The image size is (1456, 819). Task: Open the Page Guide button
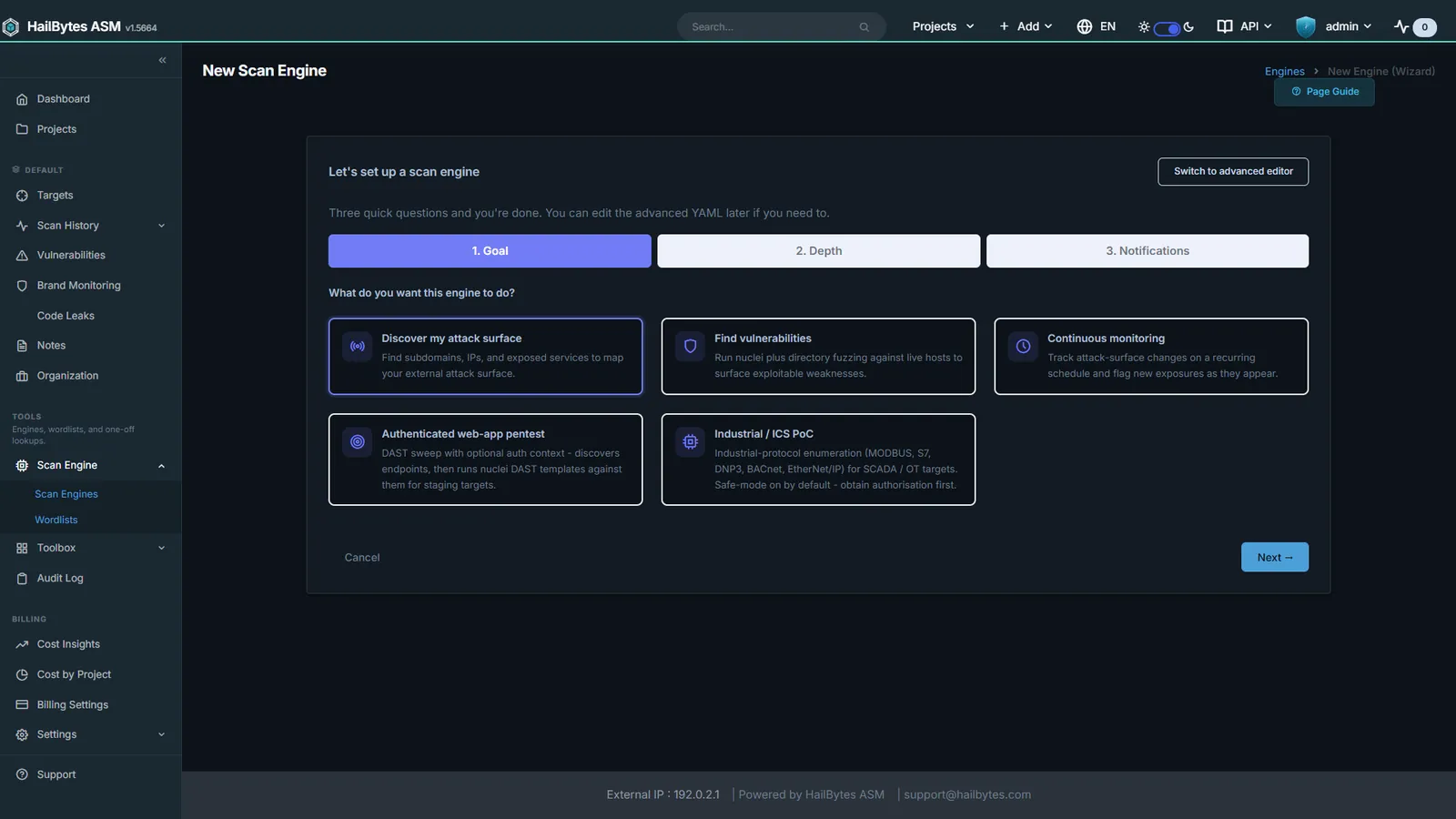click(1324, 92)
